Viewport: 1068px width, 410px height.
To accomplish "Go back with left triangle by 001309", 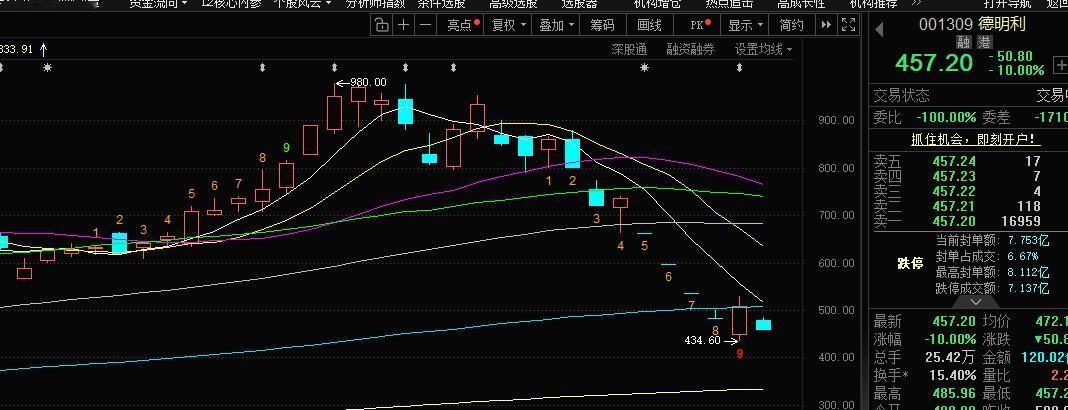I will (x=879, y=29).
